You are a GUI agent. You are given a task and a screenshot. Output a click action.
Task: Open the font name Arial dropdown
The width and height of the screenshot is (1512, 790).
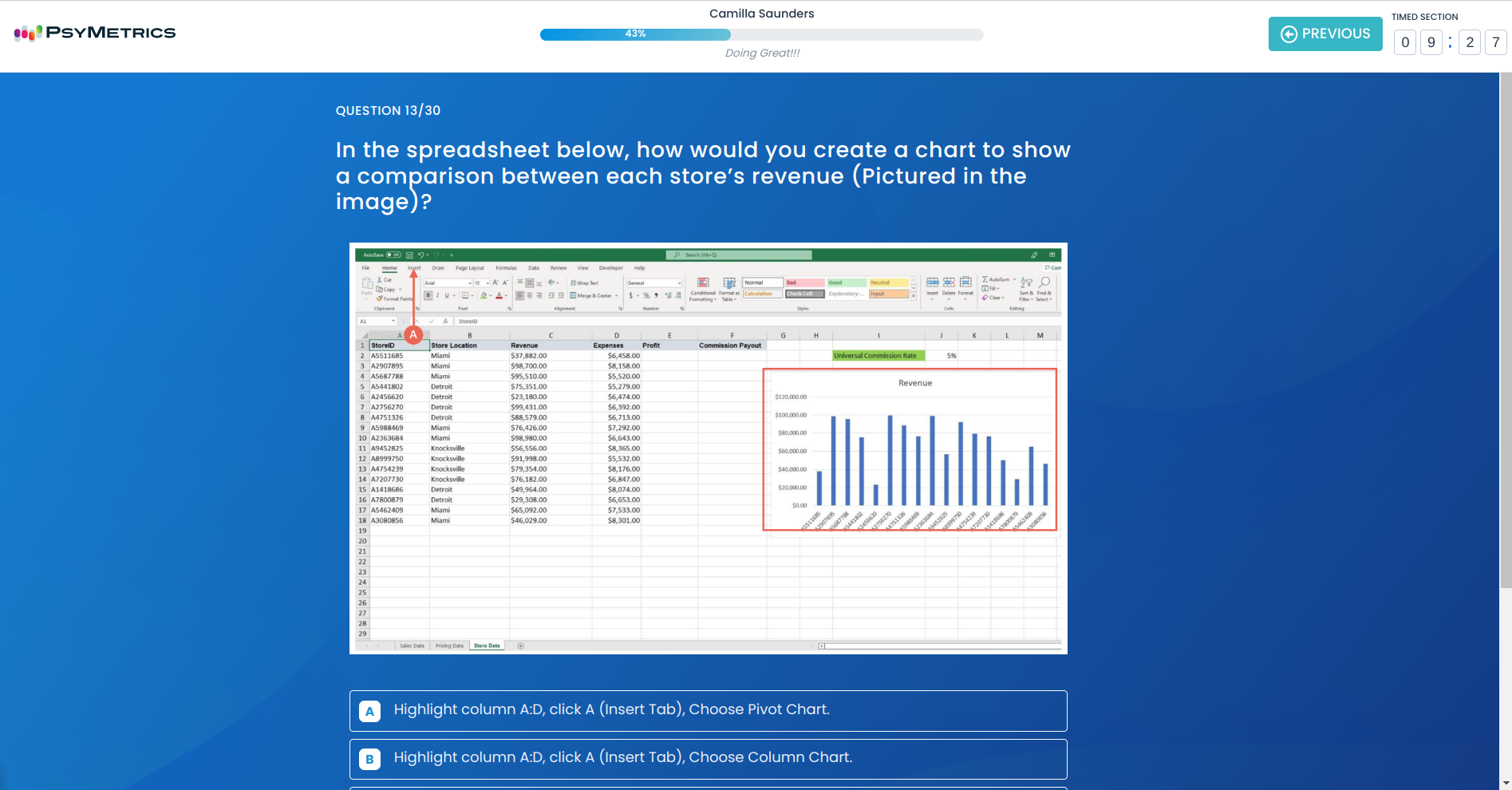(x=470, y=283)
